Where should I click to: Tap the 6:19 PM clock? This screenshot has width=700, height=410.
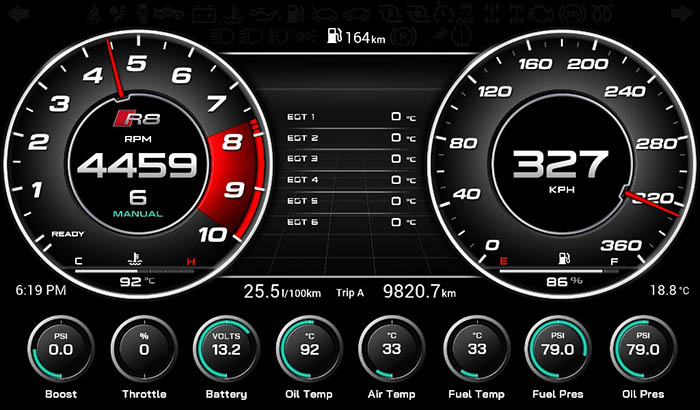[41, 291]
